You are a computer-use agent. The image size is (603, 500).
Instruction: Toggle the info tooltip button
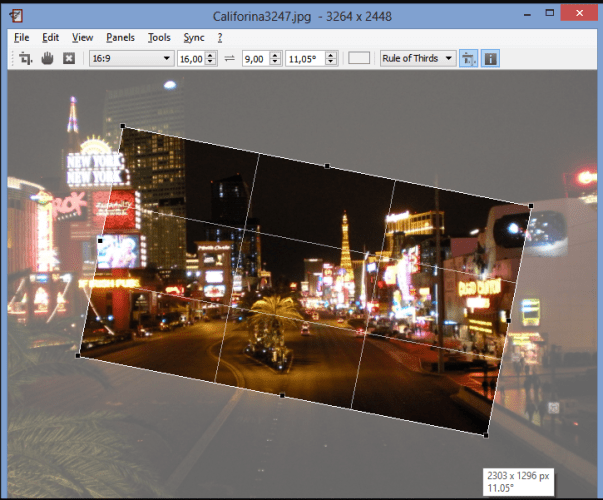(x=491, y=59)
